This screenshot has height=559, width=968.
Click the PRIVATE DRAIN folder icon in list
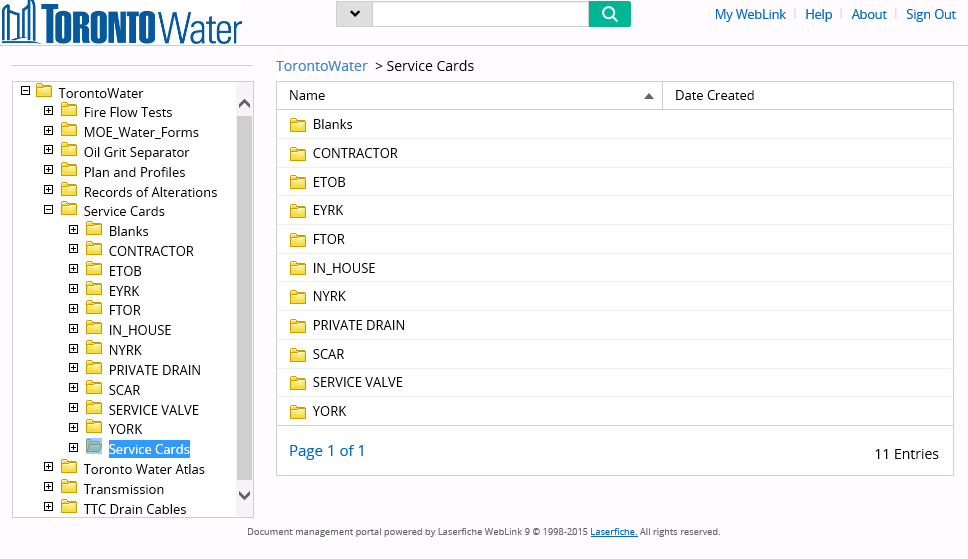coord(298,326)
